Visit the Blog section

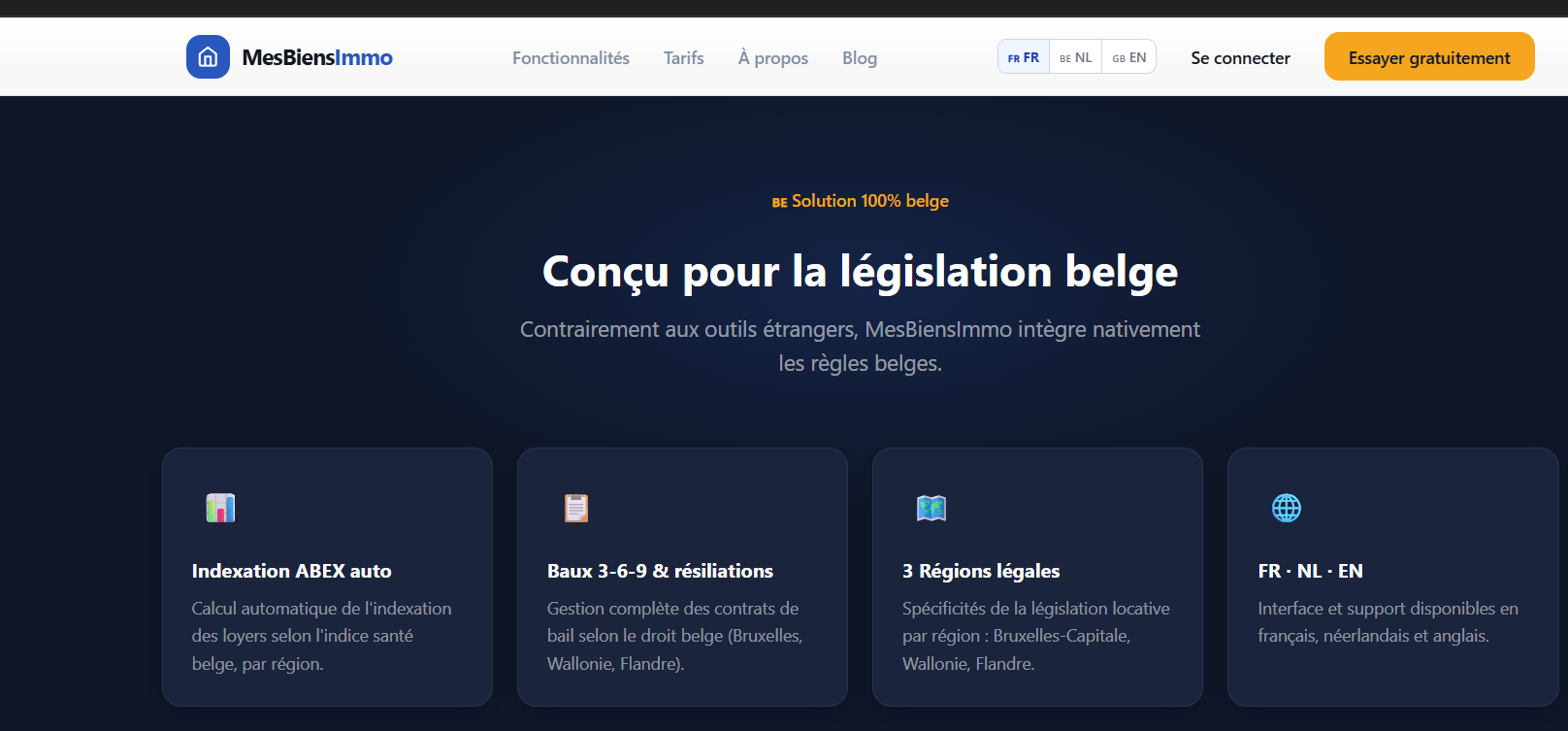(x=860, y=58)
